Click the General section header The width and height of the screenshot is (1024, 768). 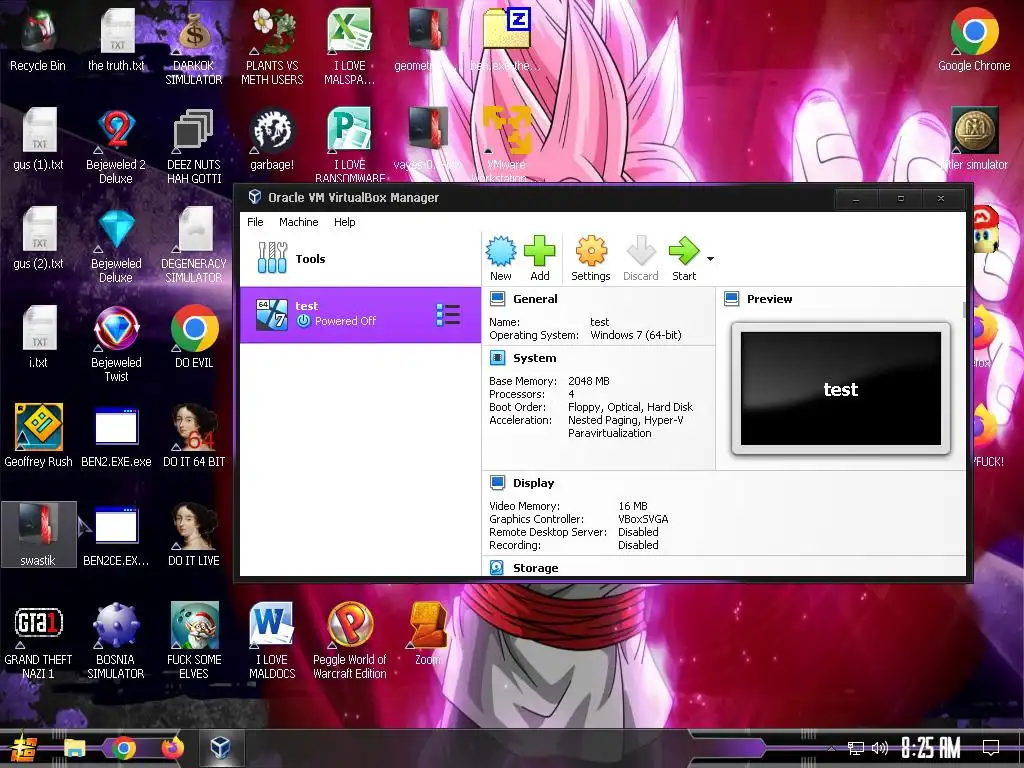click(535, 299)
